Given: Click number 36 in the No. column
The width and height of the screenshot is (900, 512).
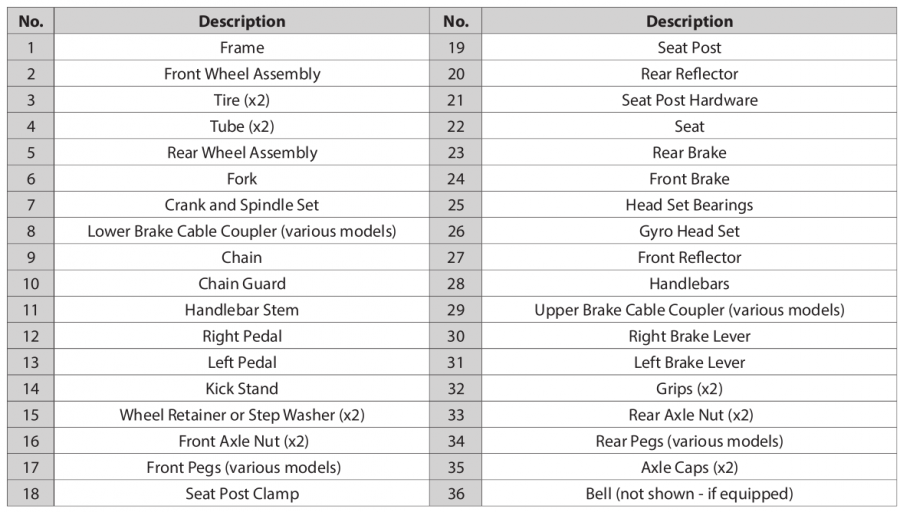Looking at the screenshot, I should [456, 494].
